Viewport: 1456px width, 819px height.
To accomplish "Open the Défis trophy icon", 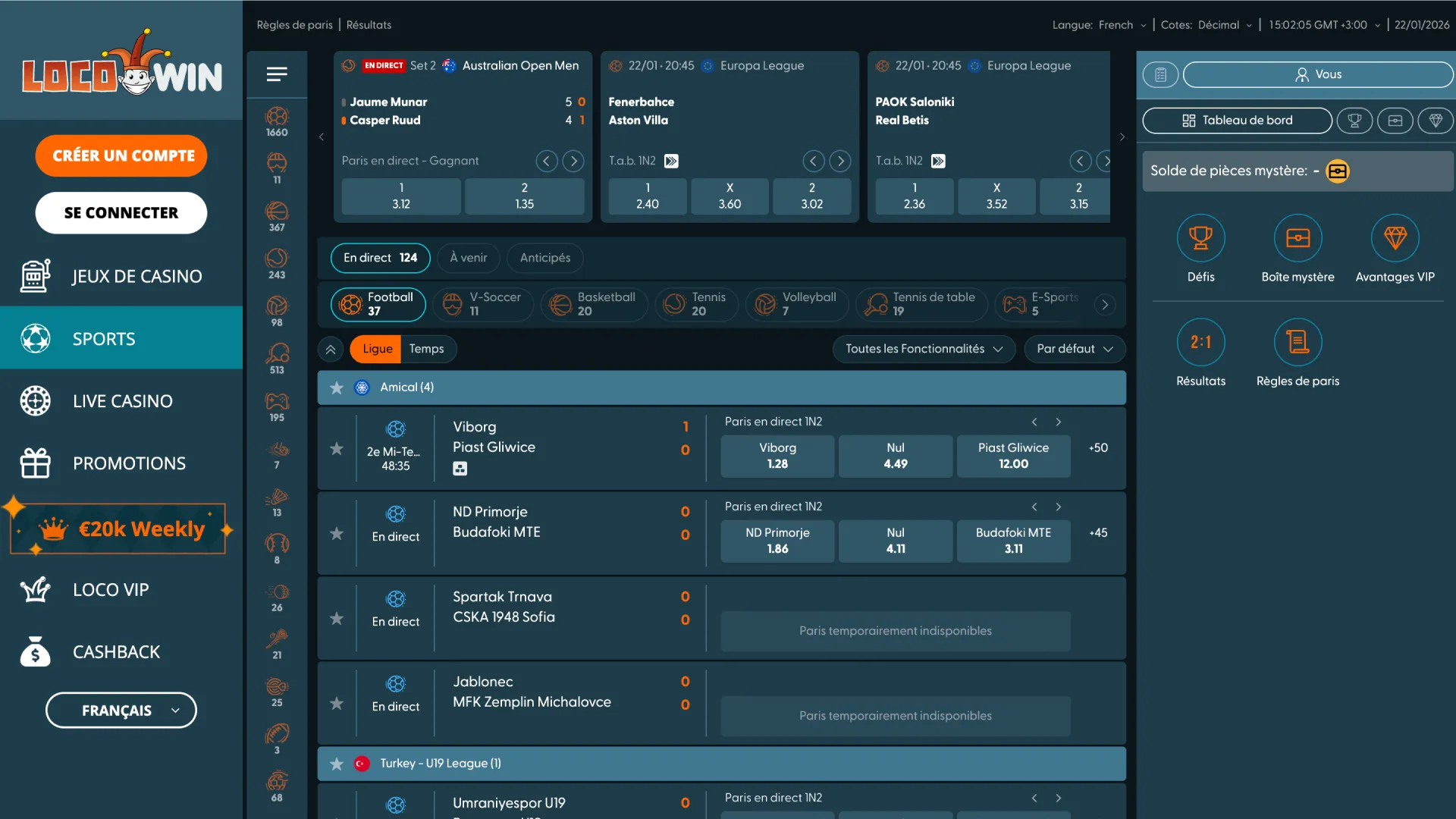I will [1200, 237].
